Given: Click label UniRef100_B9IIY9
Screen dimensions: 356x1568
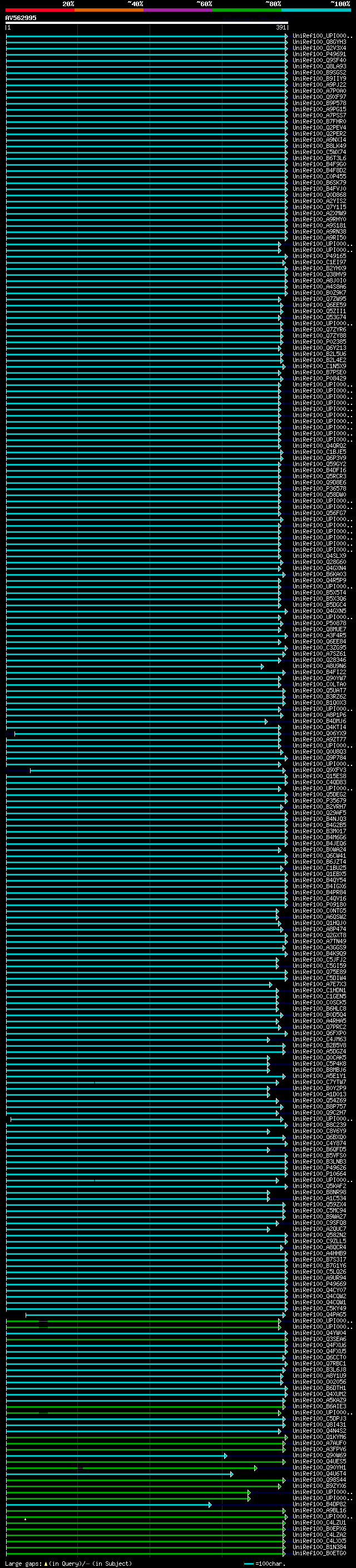Looking at the screenshot, I should click(x=319, y=78).
